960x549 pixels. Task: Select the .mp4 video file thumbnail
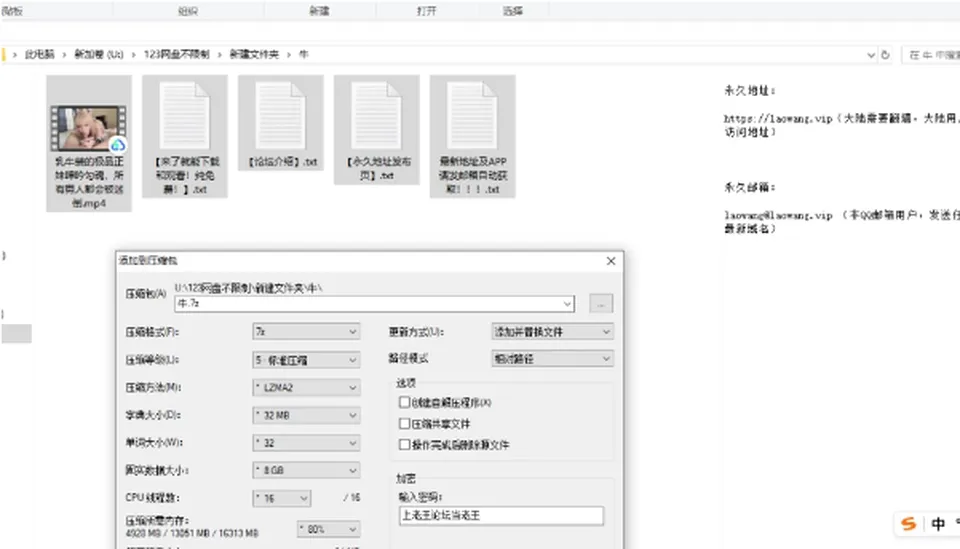point(89,128)
